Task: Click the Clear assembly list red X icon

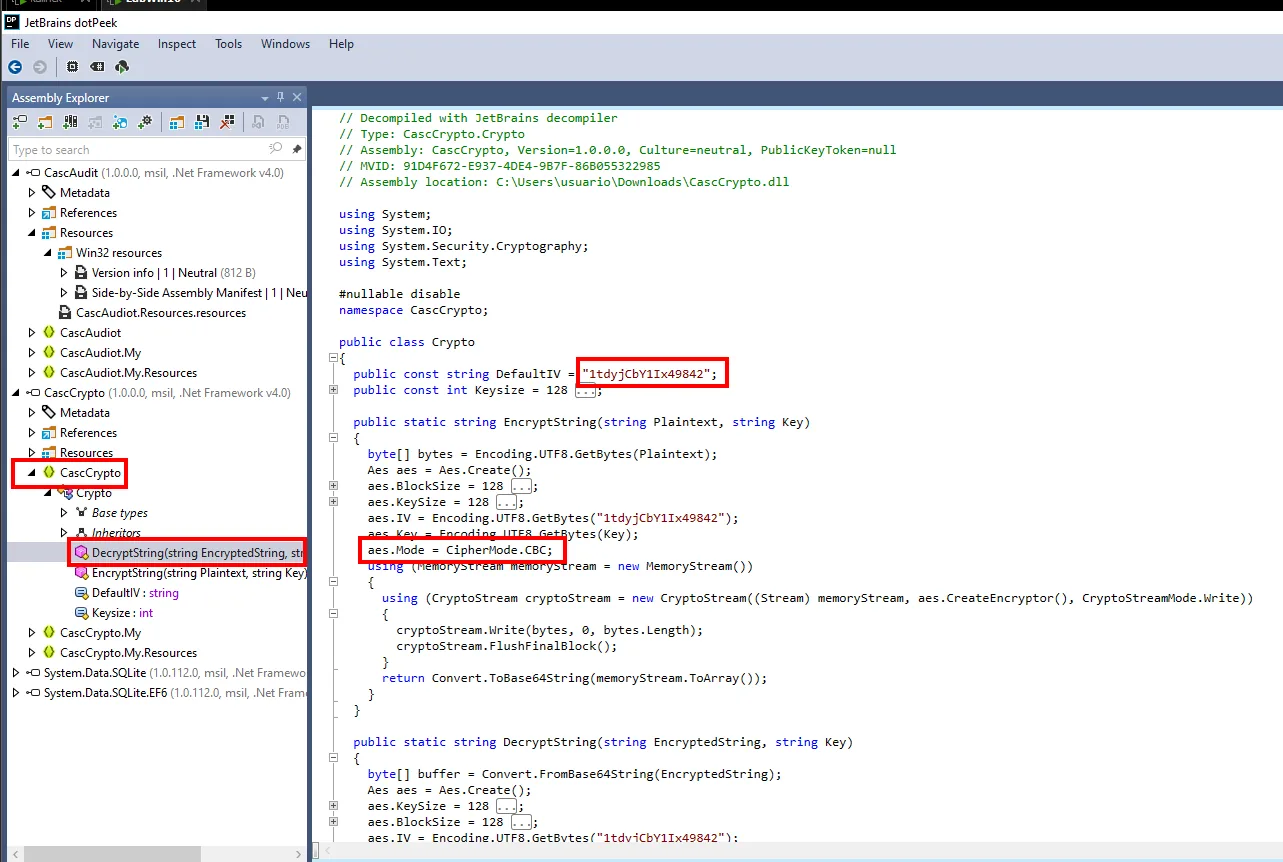Action: click(227, 122)
